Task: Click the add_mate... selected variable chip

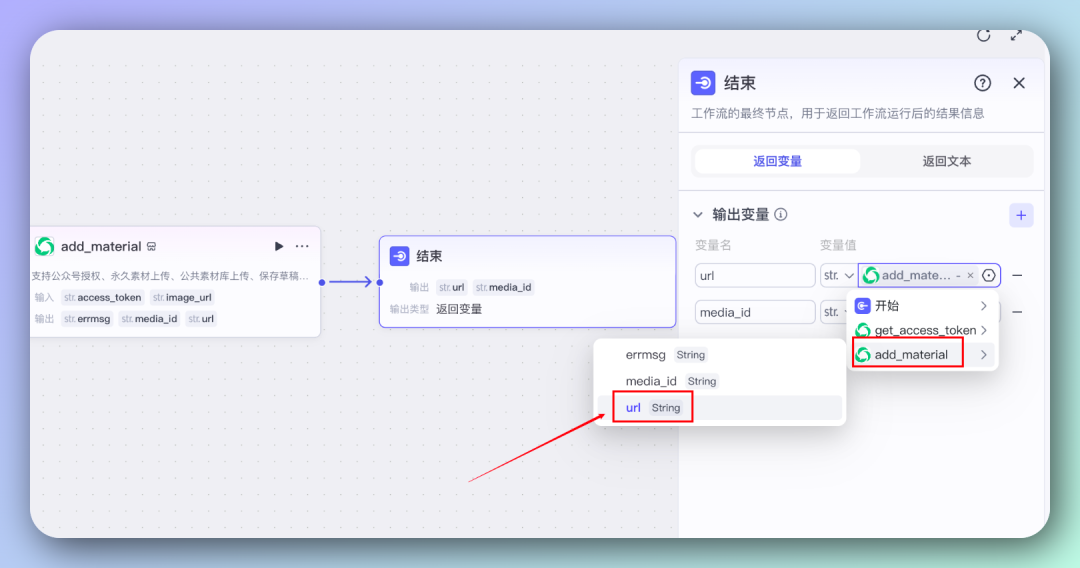Action: click(x=920, y=275)
